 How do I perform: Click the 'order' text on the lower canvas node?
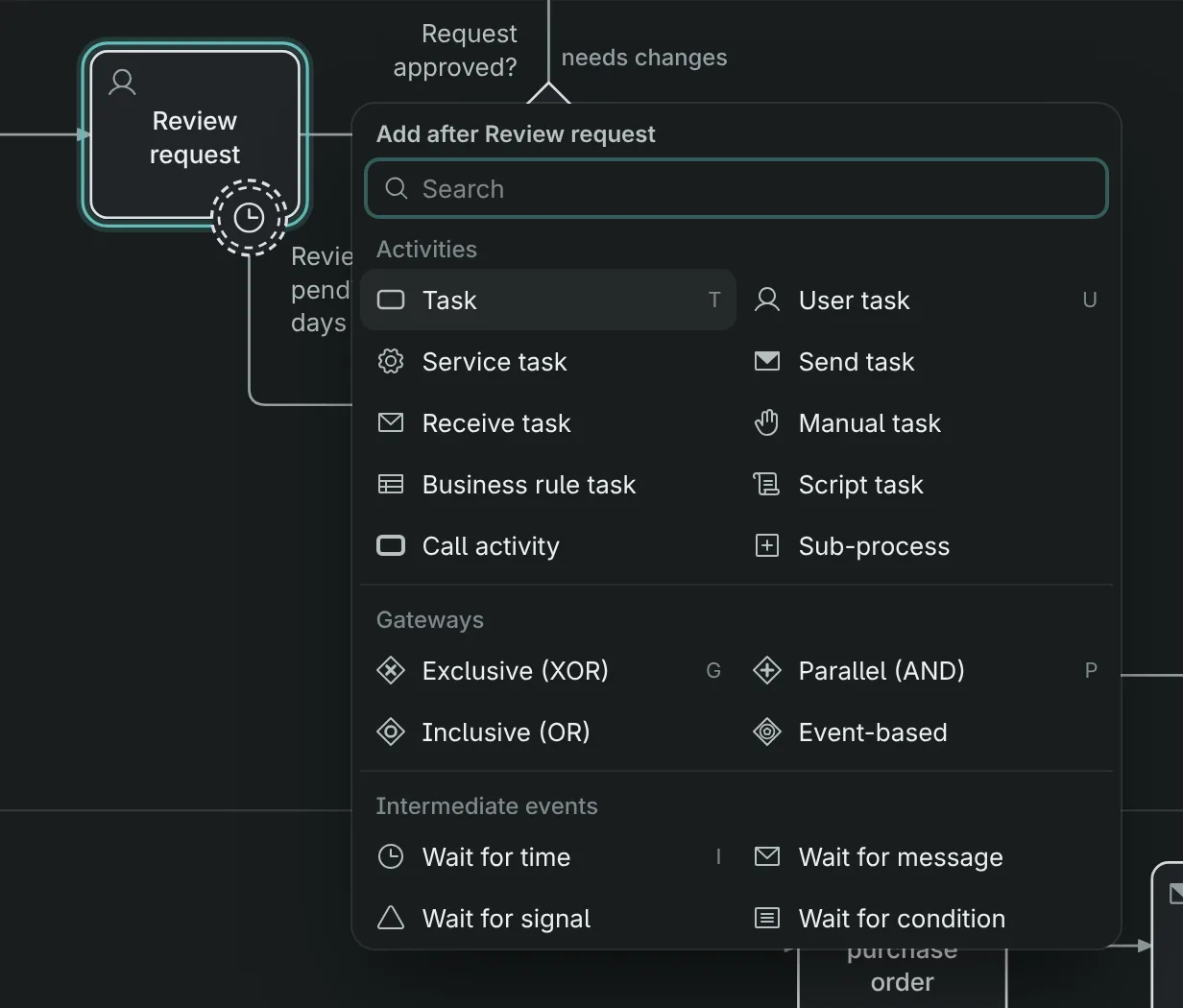pos(902,982)
